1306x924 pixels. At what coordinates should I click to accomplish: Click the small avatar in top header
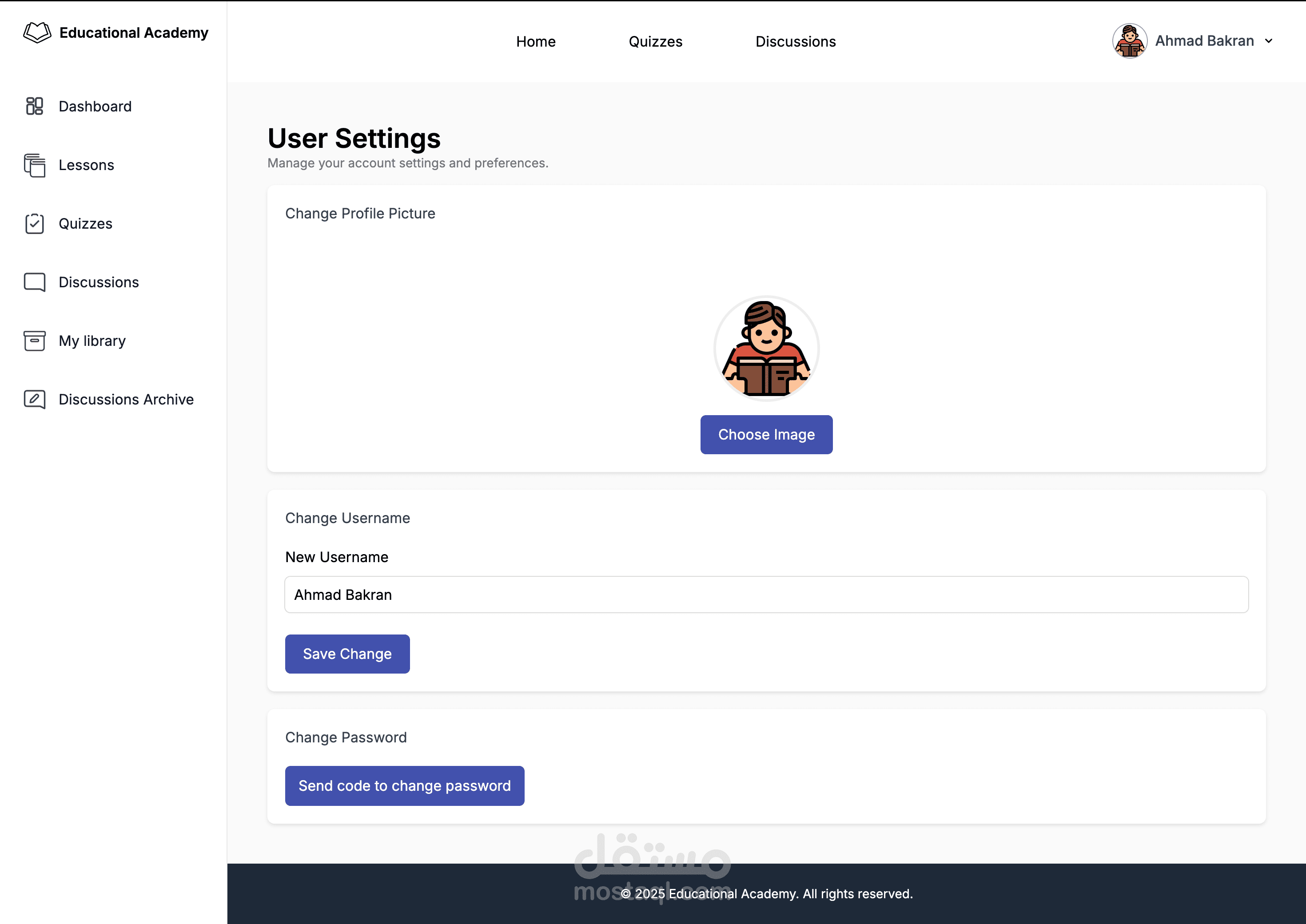pyautogui.click(x=1129, y=41)
